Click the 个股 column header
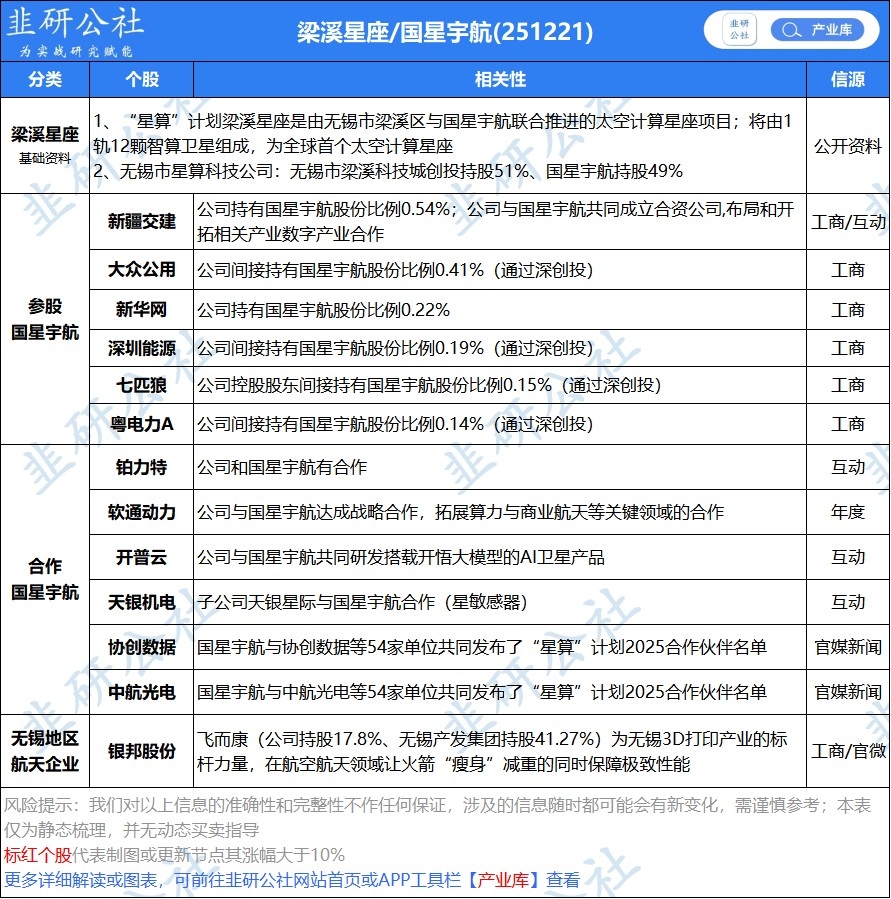This screenshot has width=891, height=899. [x=142, y=79]
